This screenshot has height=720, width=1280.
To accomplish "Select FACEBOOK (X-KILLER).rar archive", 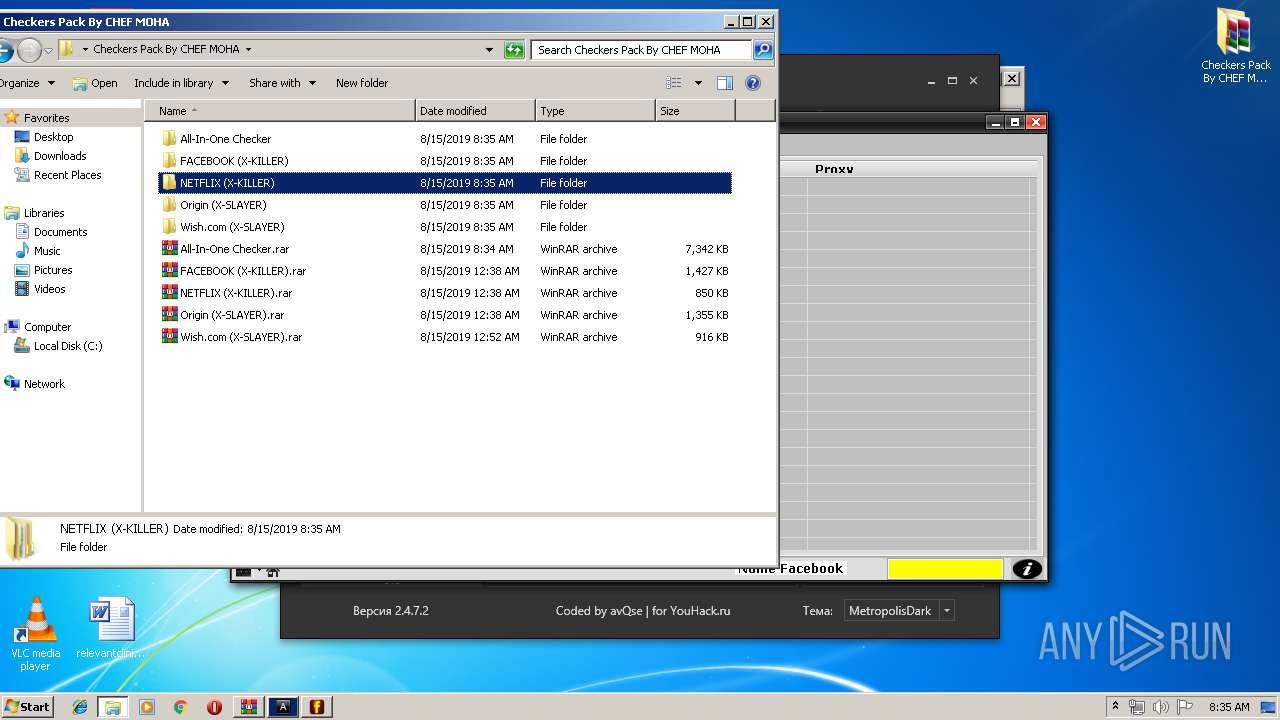I will pyautogui.click(x=242, y=271).
